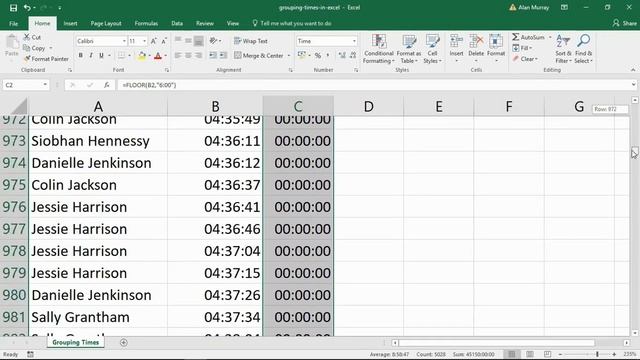Switch to the Formulas tab
Viewport: 640px width, 360px height.
(146, 24)
